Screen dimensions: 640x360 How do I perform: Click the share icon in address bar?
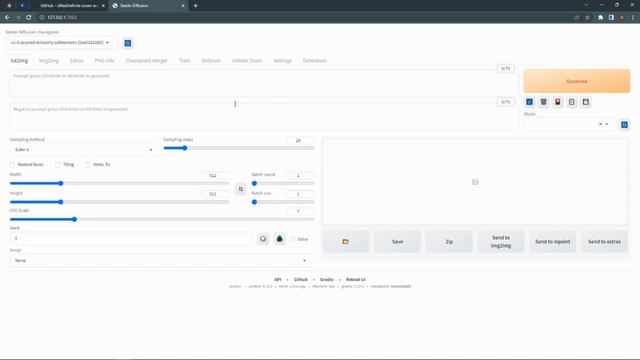click(576, 18)
